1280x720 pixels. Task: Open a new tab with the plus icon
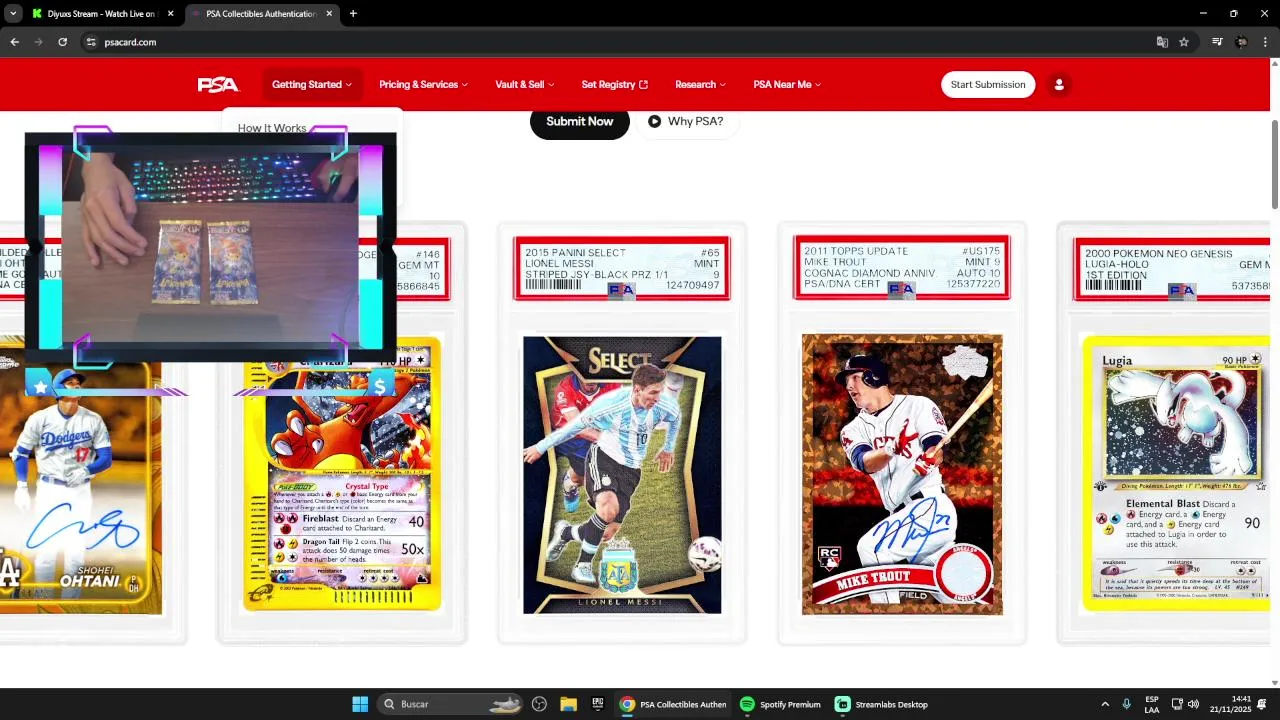tap(353, 14)
